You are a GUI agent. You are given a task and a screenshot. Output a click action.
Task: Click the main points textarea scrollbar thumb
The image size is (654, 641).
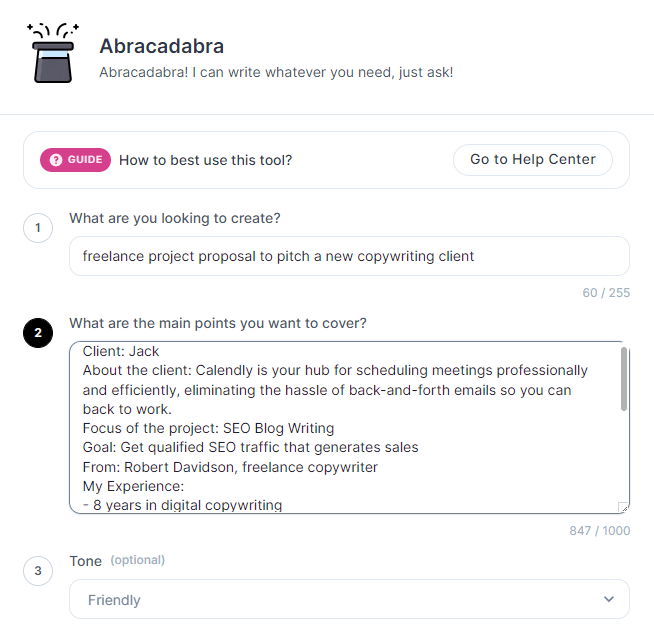tap(624, 379)
